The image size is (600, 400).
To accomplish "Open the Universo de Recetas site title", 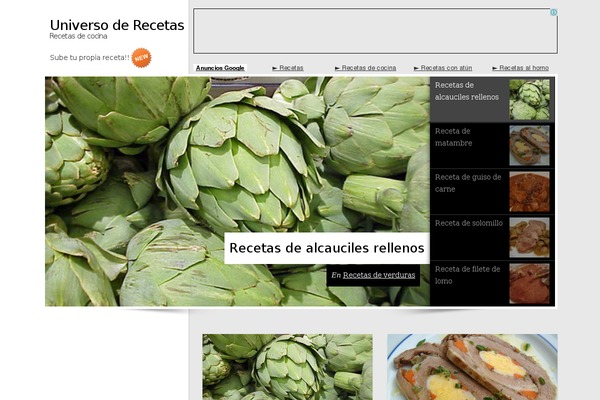I will tap(117, 25).
